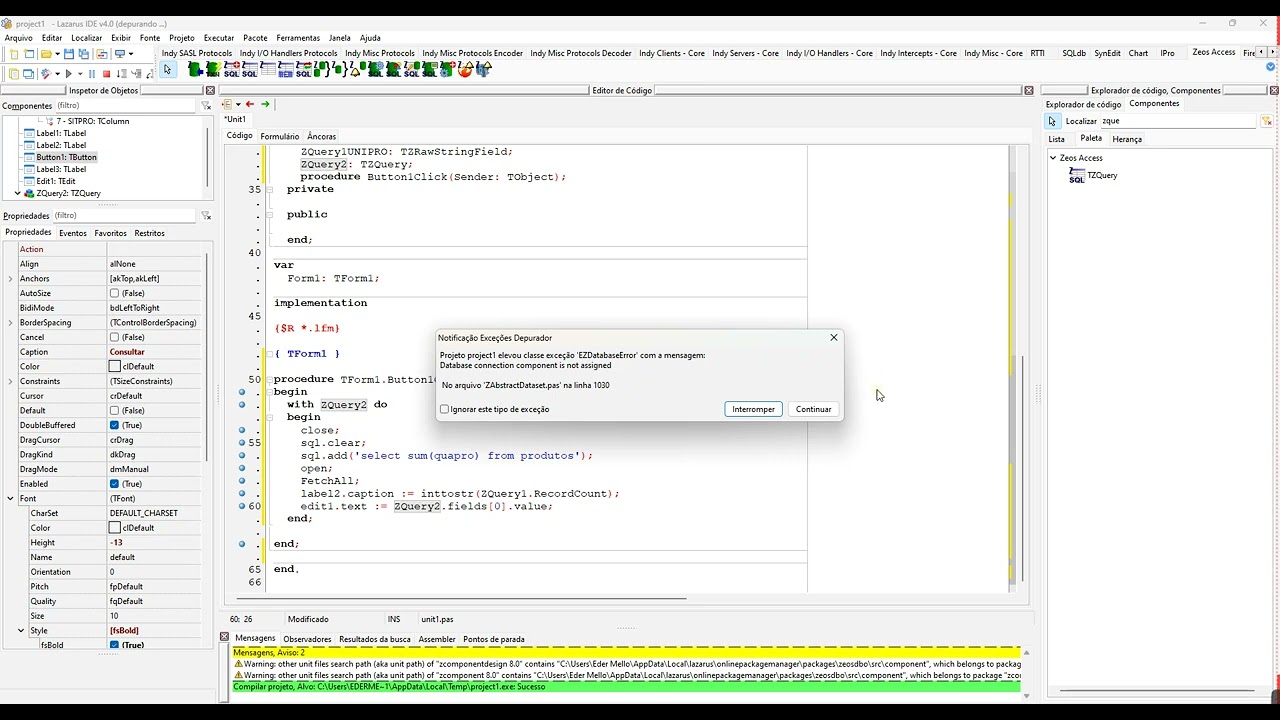Expand the BorderSpacing property
This screenshot has height=720, width=1280.
coord(10,323)
